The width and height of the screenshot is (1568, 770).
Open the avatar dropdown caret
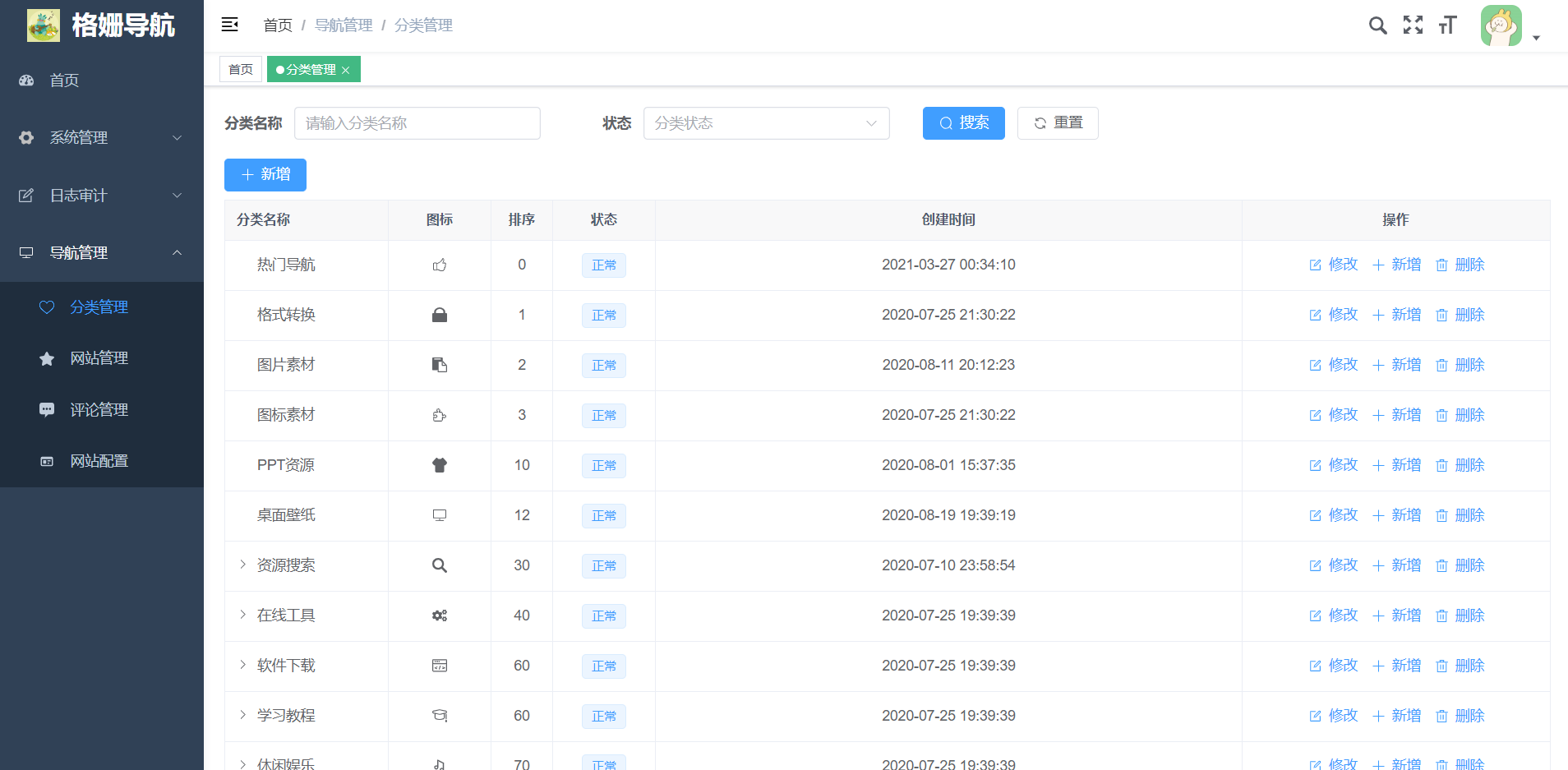click(1536, 38)
